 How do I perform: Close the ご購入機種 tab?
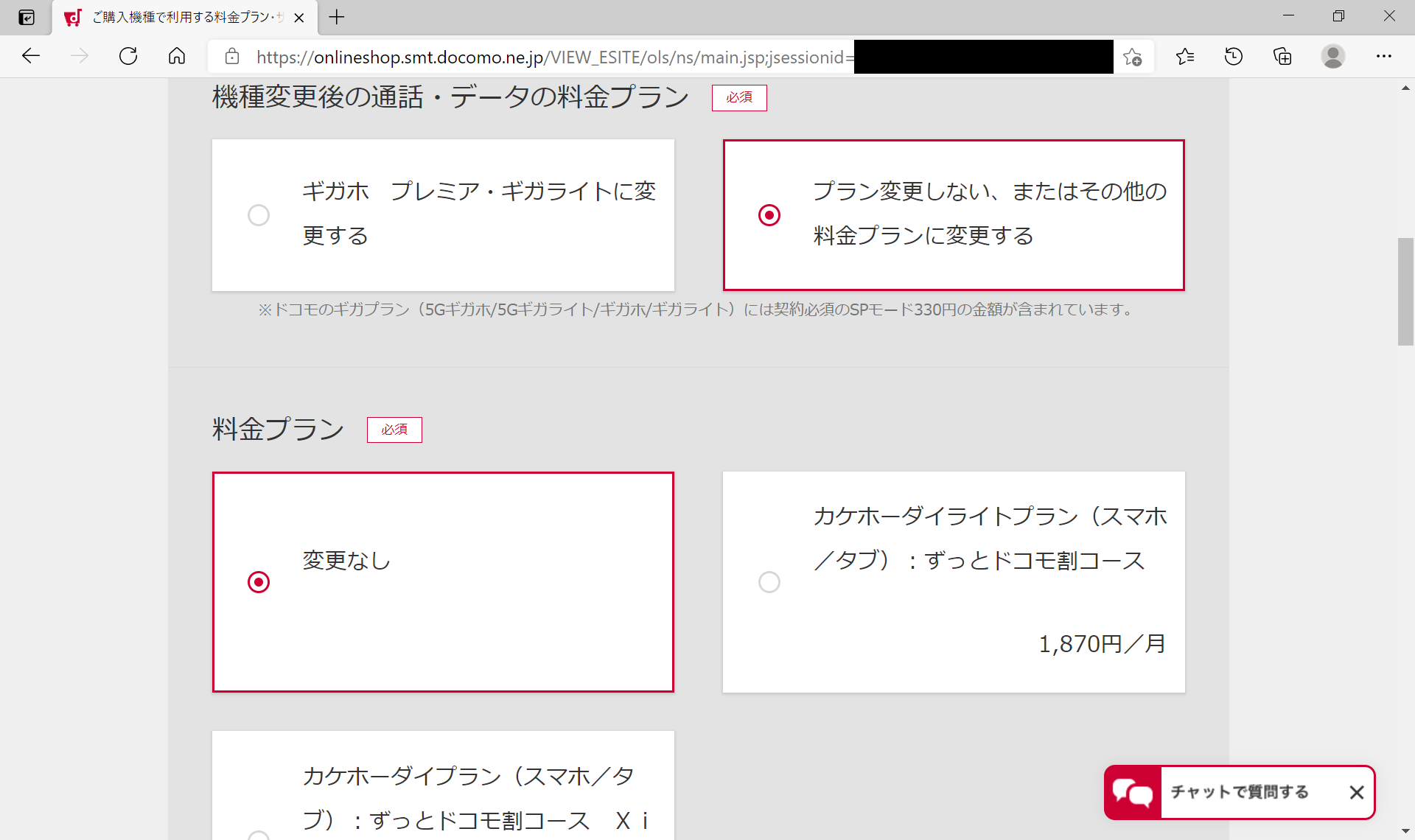(299, 18)
